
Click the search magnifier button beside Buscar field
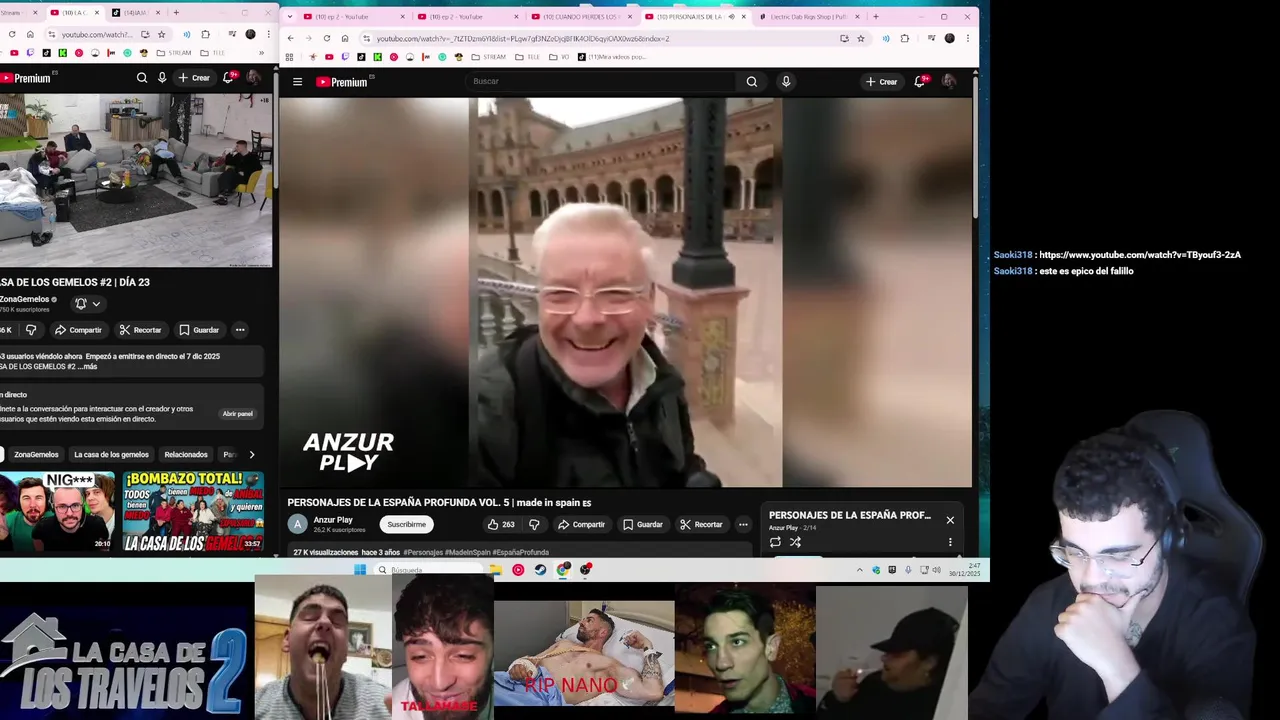[x=752, y=82]
